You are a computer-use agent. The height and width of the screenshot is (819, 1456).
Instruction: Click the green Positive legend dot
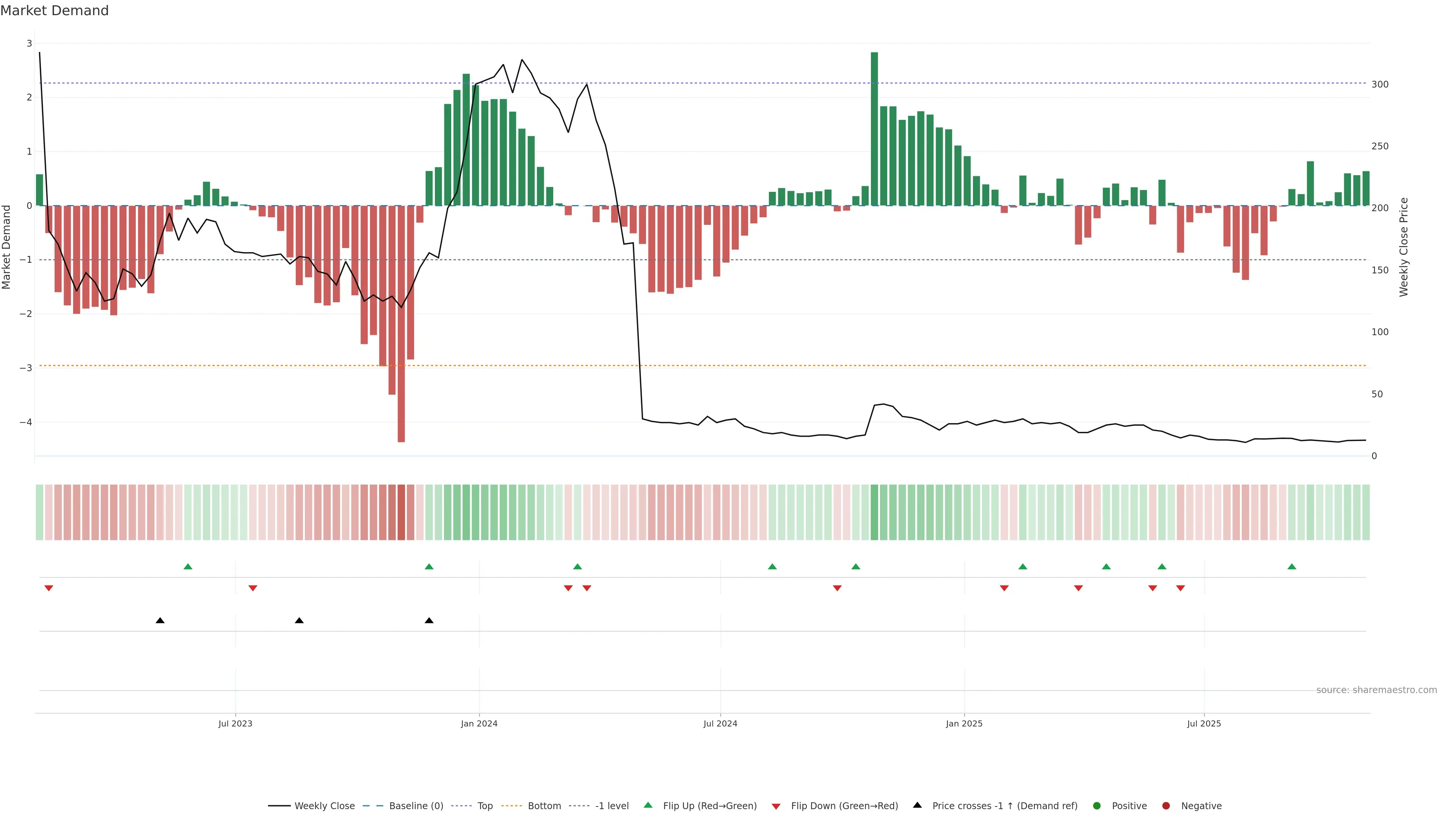(x=1097, y=805)
